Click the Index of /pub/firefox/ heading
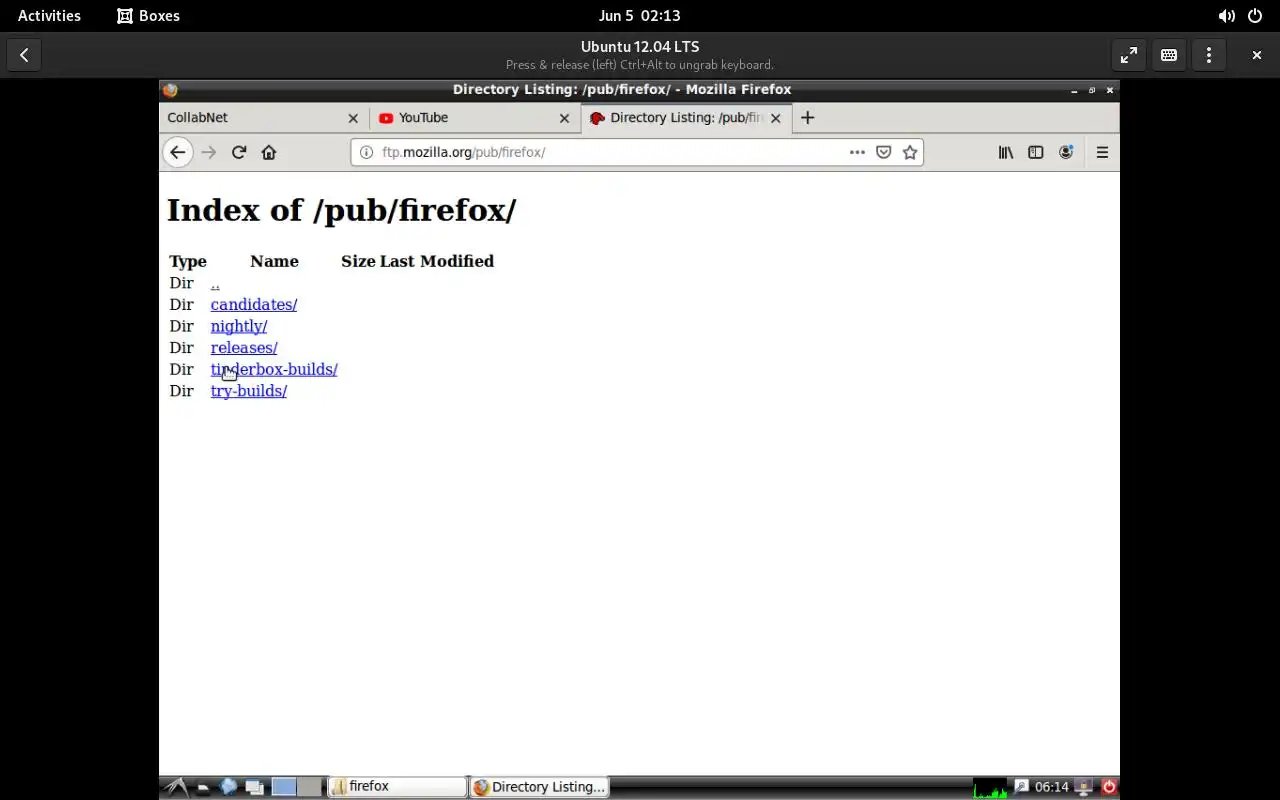The height and width of the screenshot is (800, 1280). coord(341,210)
